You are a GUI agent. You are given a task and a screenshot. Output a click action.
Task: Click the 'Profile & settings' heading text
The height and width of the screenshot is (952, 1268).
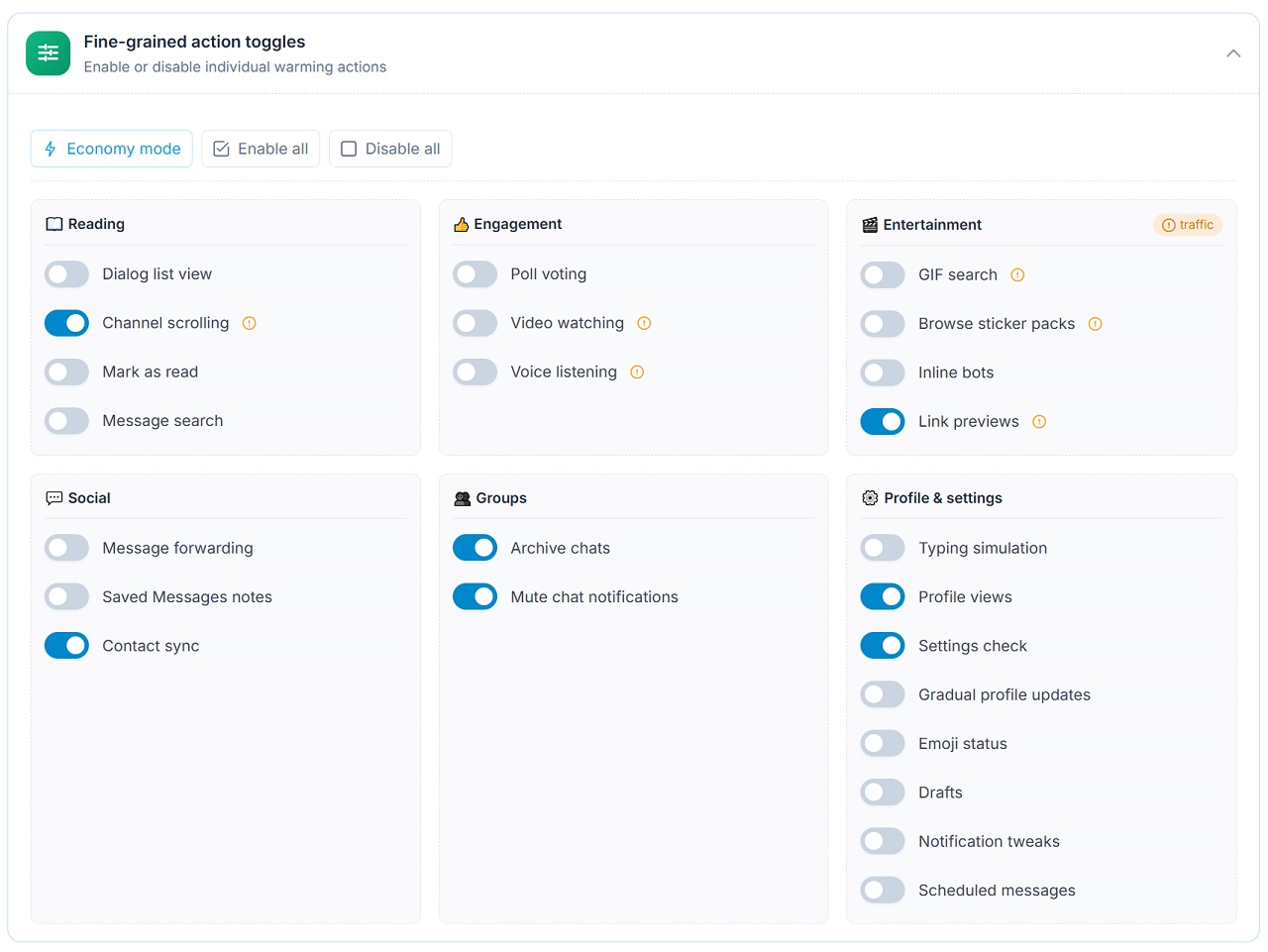[x=943, y=498]
